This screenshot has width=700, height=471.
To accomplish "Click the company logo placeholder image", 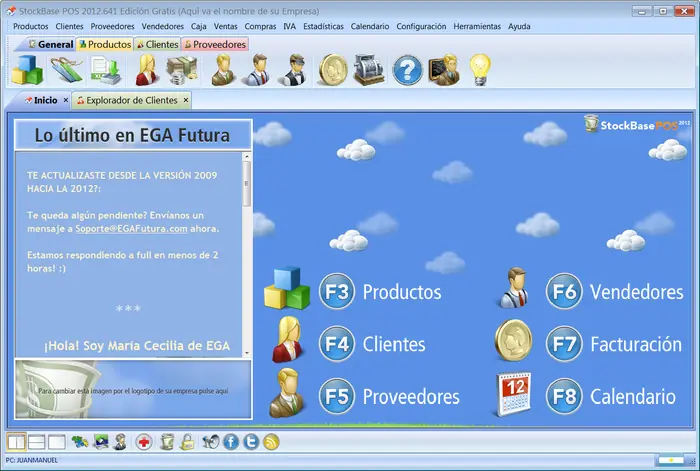I will [x=133, y=389].
